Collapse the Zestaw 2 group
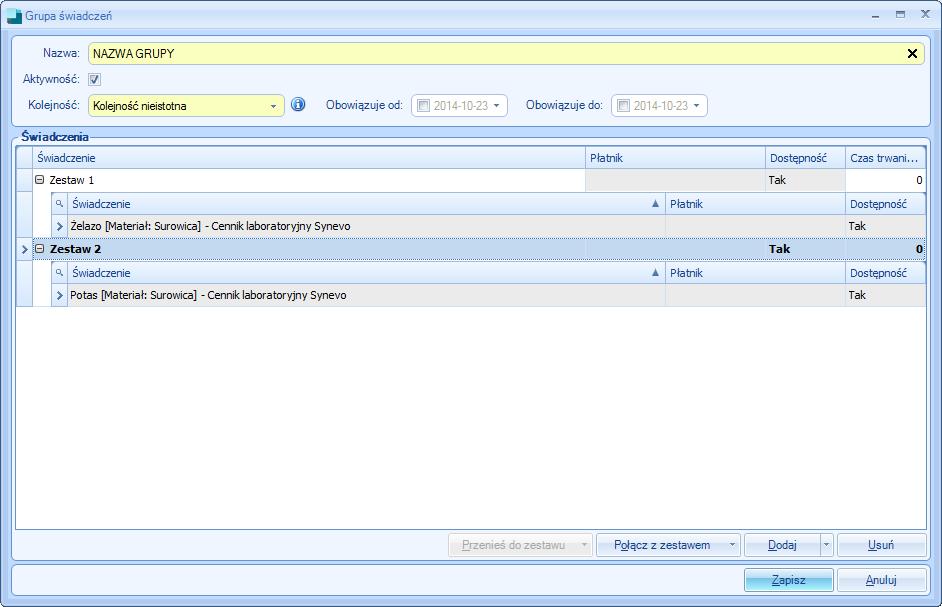Viewport: 942px width, 607px height. [x=40, y=248]
